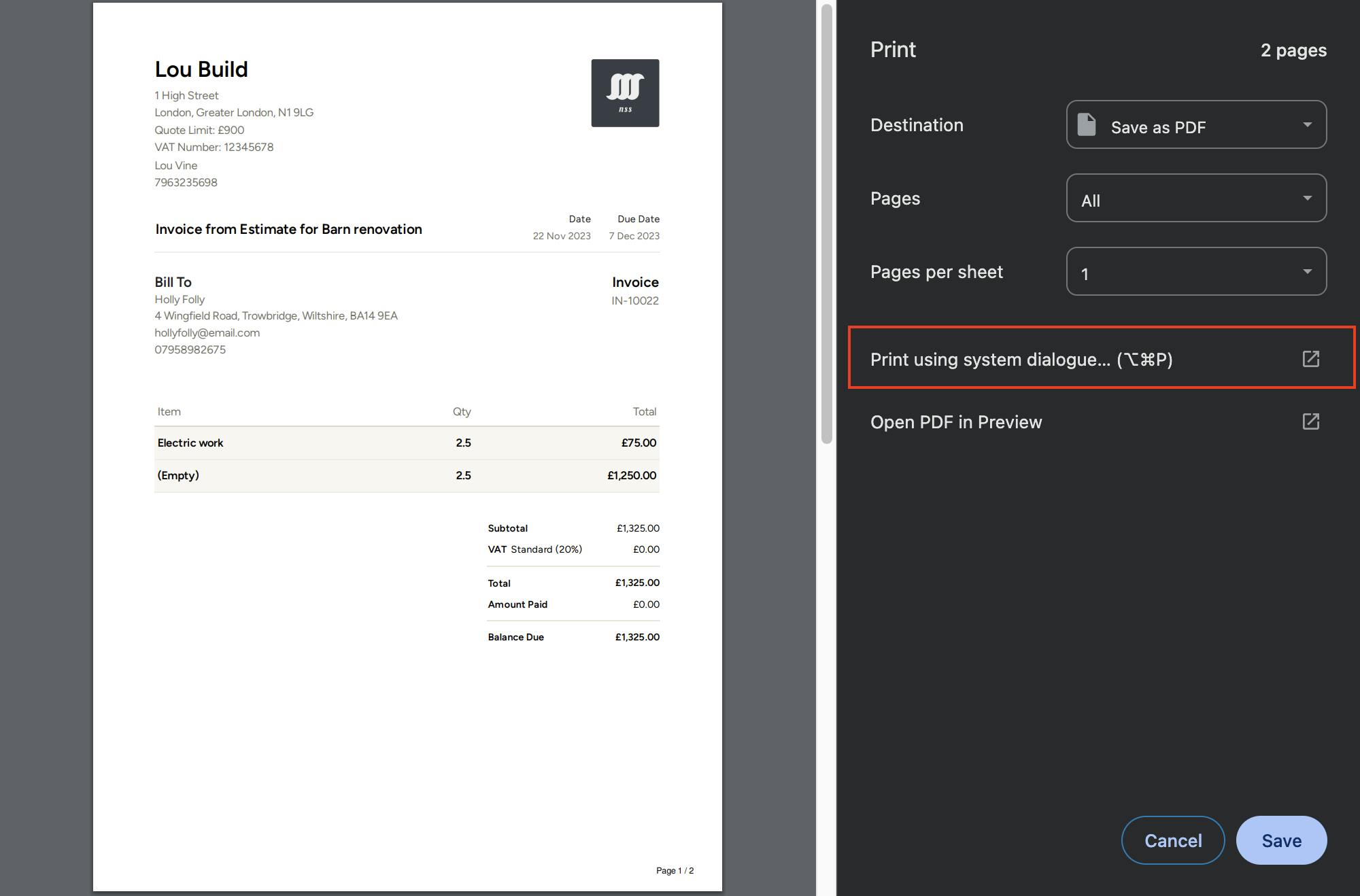Click the Print dialog heading
The image size is (1360, 896).
tap(892, 49)
